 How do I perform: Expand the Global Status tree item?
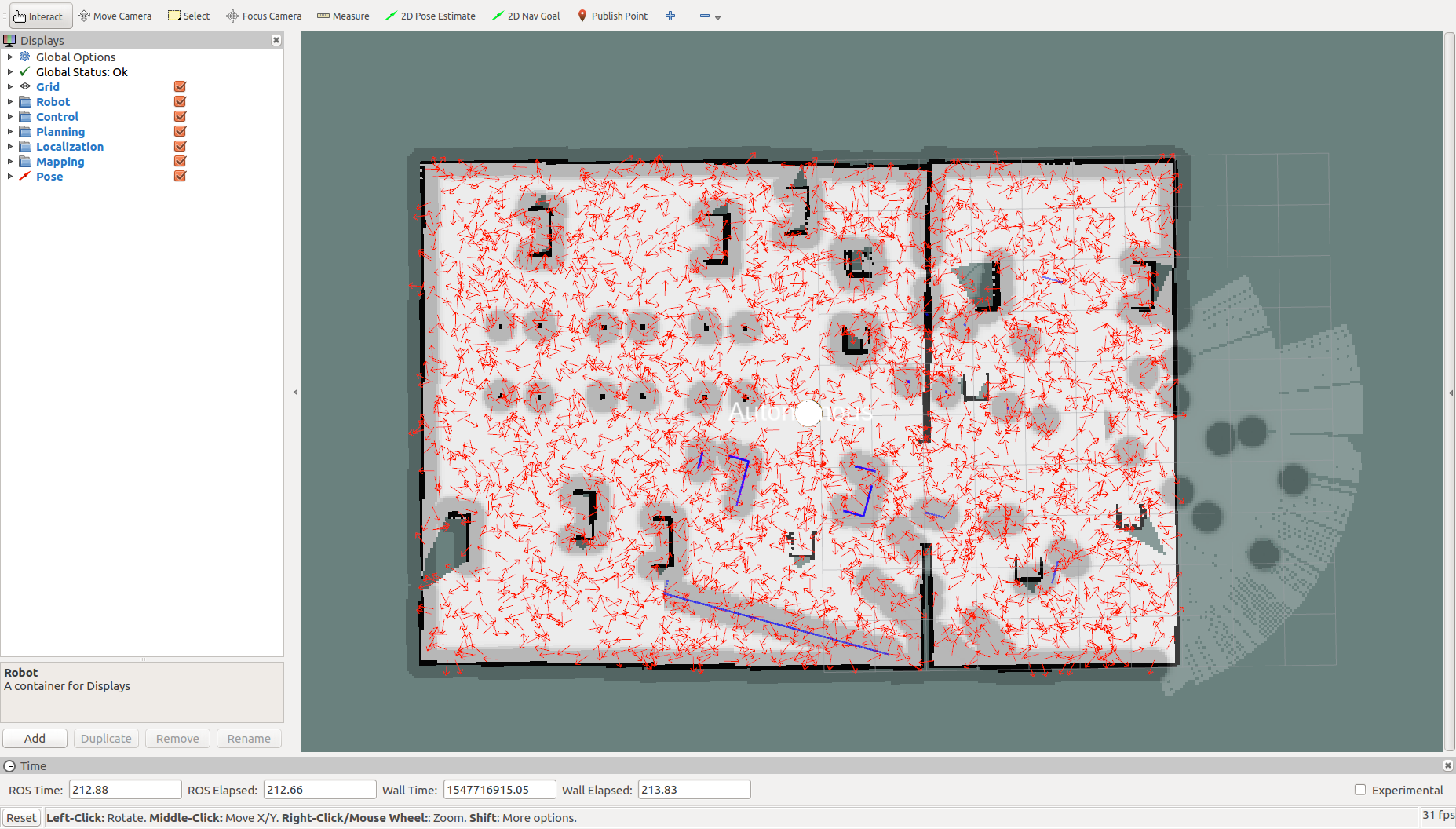(x=9, y=71)
